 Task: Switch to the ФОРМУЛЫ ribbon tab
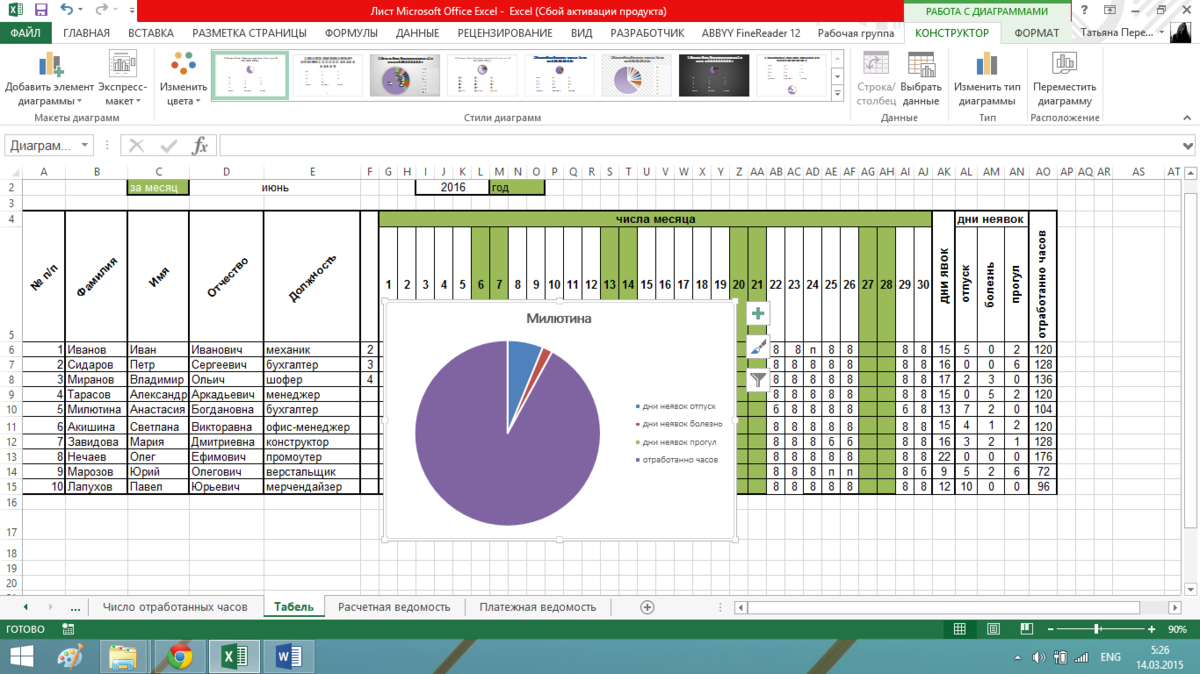351,33
